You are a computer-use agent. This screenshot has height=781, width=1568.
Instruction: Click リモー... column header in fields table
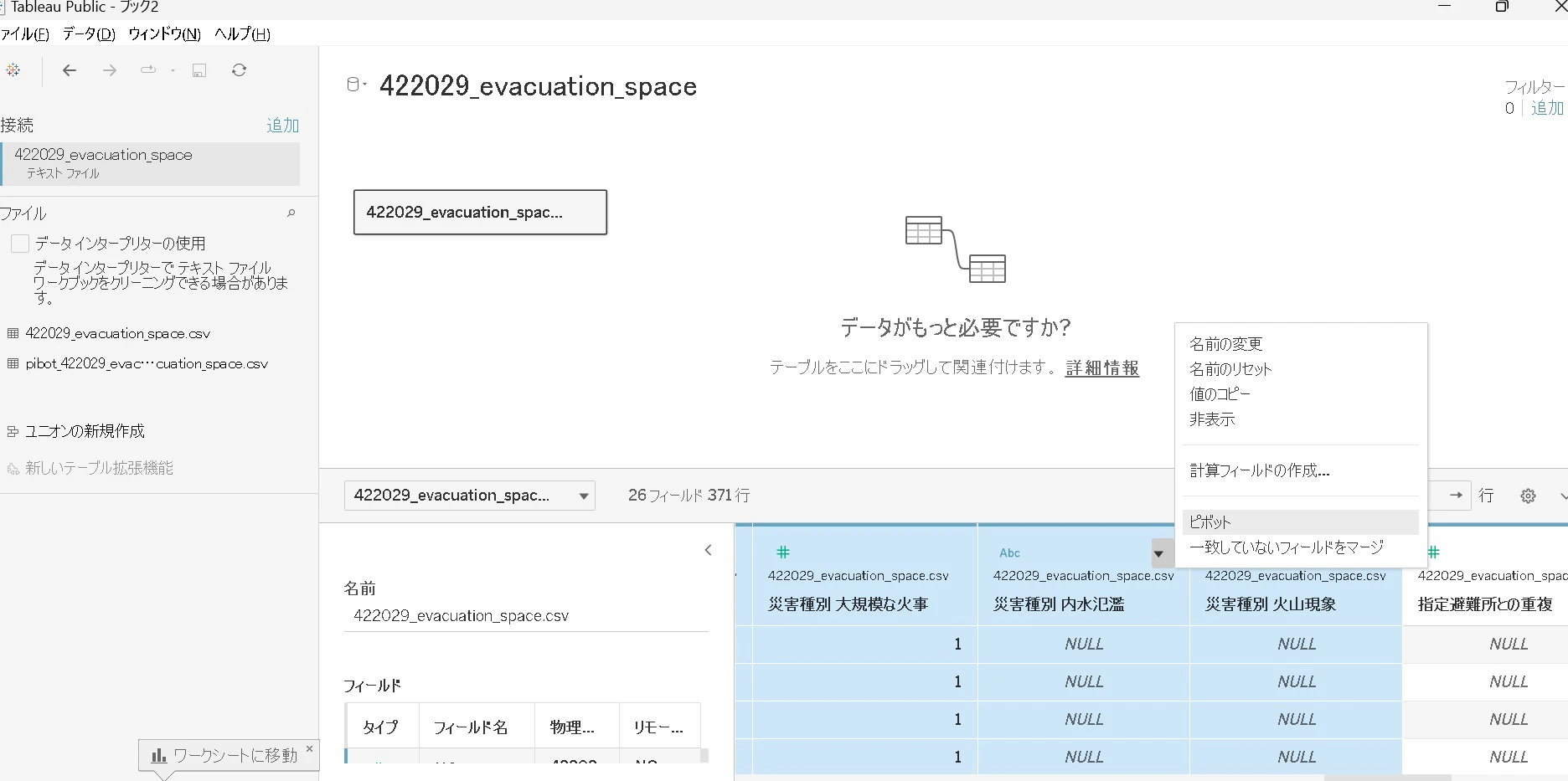point(658,727)
